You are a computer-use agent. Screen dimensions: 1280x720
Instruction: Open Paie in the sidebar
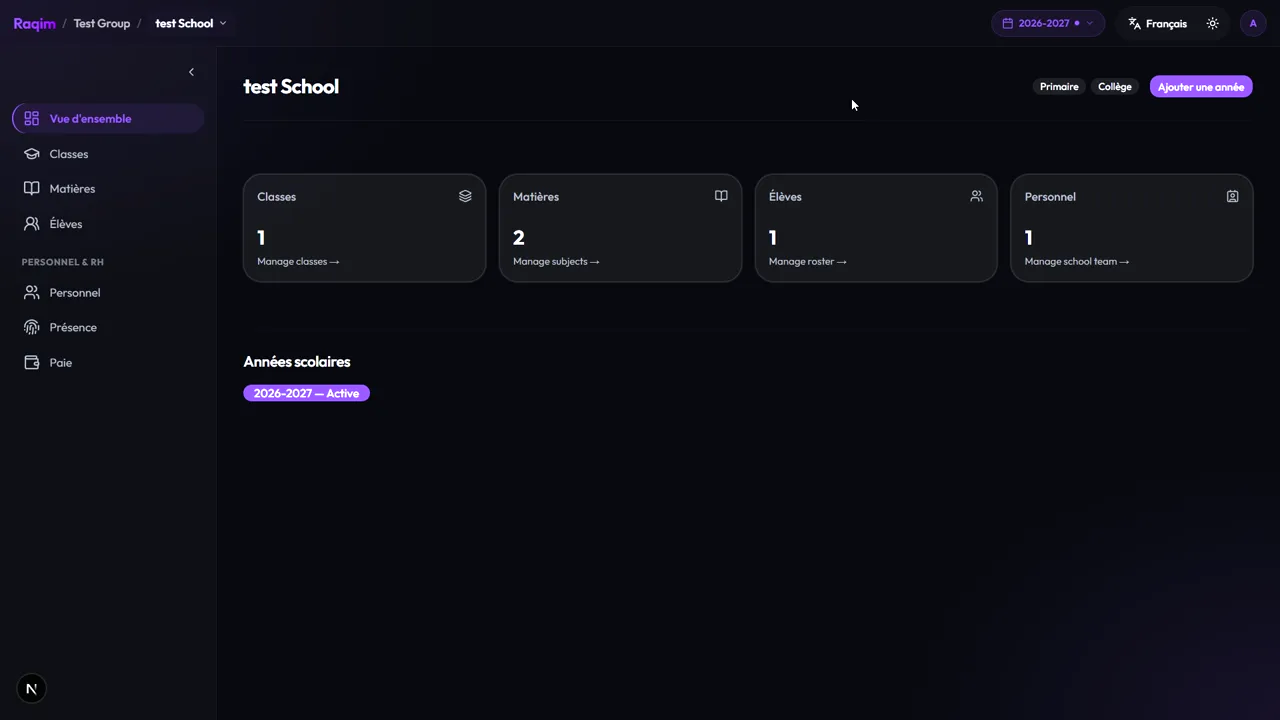coord(108,363)
